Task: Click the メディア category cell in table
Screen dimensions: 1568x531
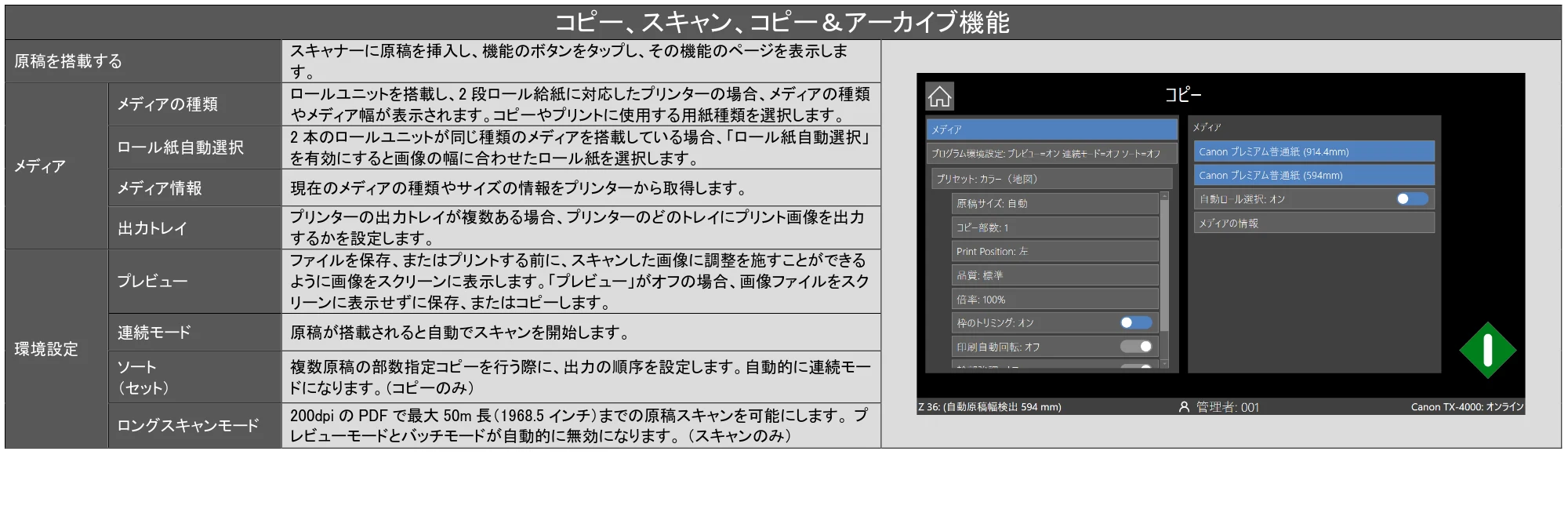Action: coord(57,166)
